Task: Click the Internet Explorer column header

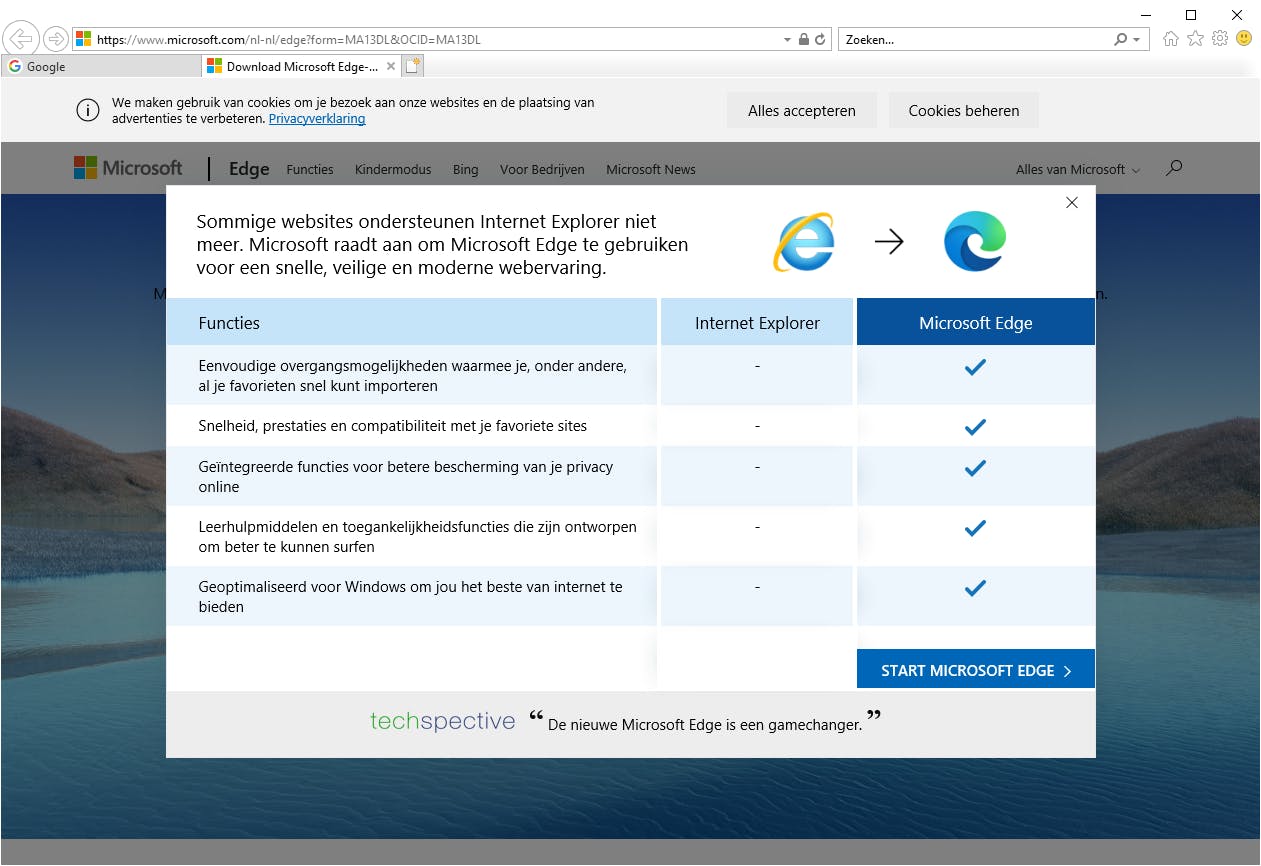Action: tap(757, 323)
